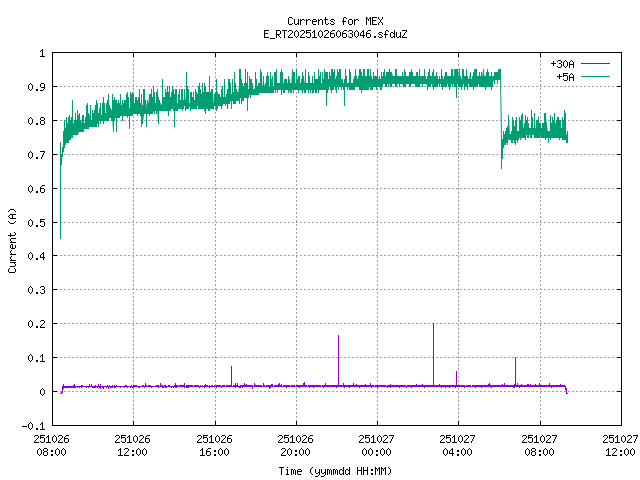Viewport: 640px width, 480px height.
Task: Click the E_RT2025102606304​6.sfduZ filename subtitle
Action: pos(334,34)
